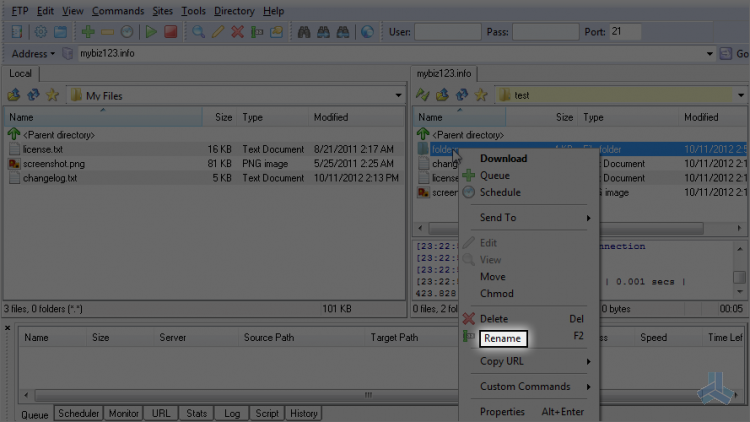Click the Pass input field
750x422 pixels.
point(545,32)
